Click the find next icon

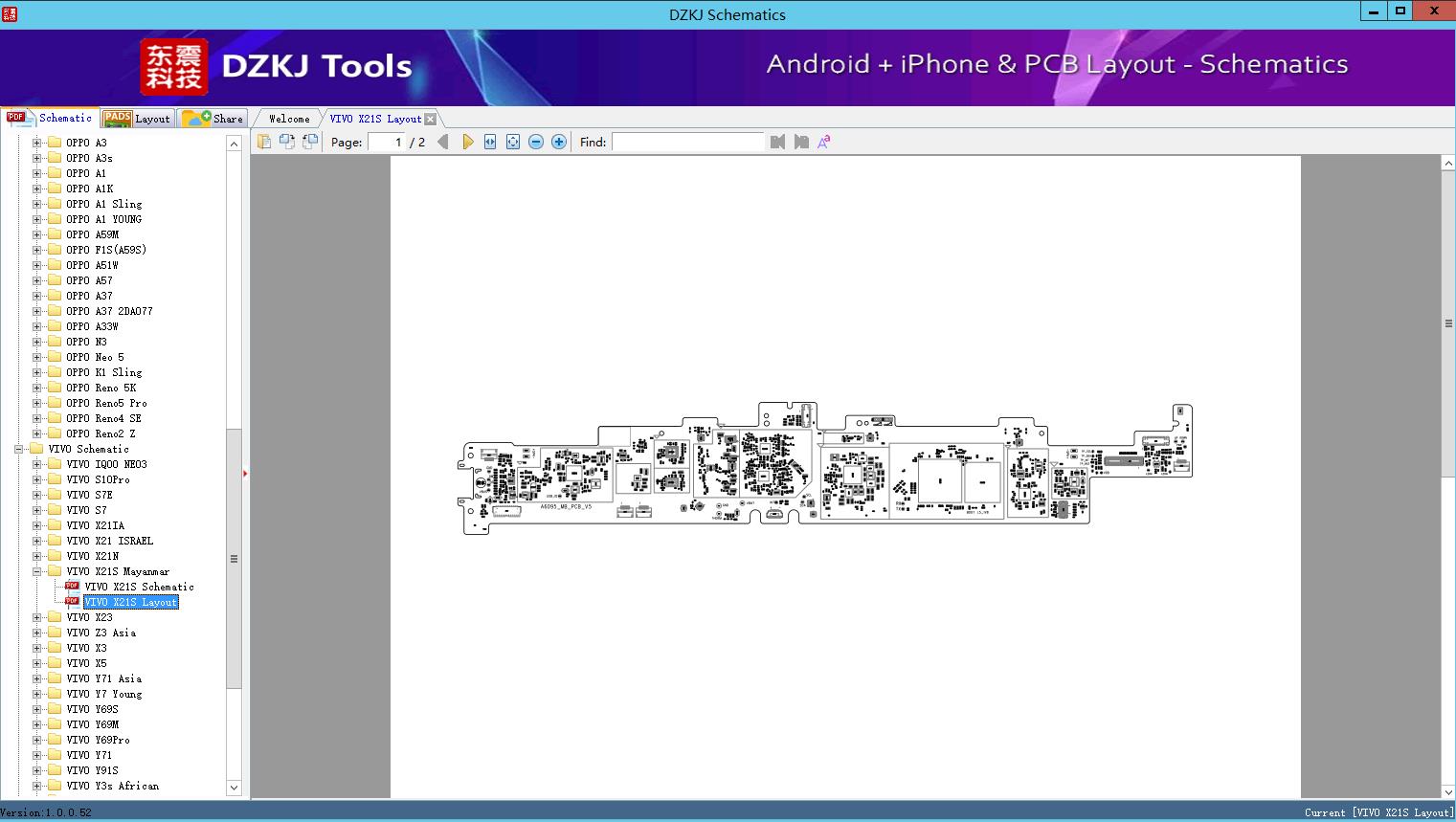click(801, 142)
